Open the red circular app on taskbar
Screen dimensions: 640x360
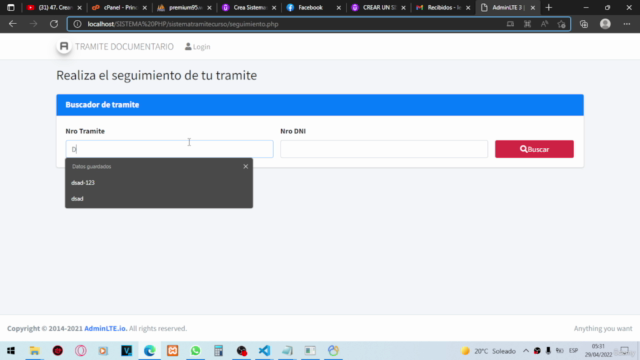click(58, 351)
